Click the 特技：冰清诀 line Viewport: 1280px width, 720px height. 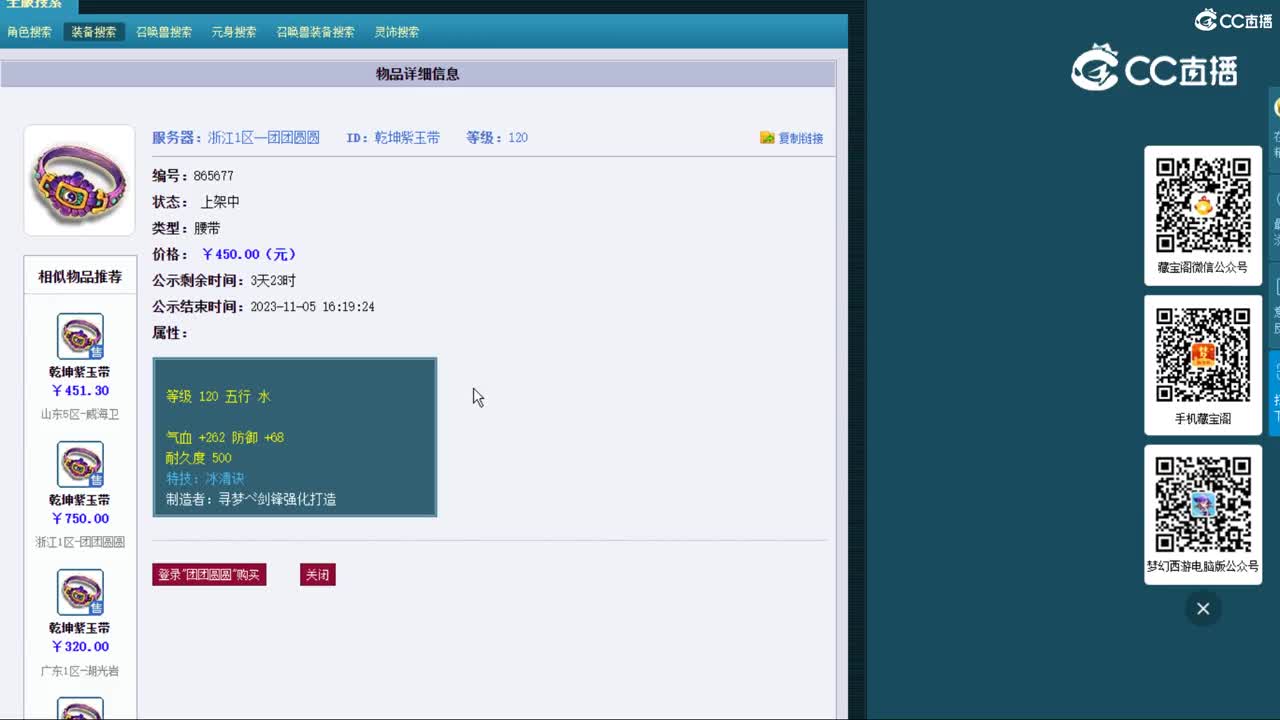pos(205,479)
